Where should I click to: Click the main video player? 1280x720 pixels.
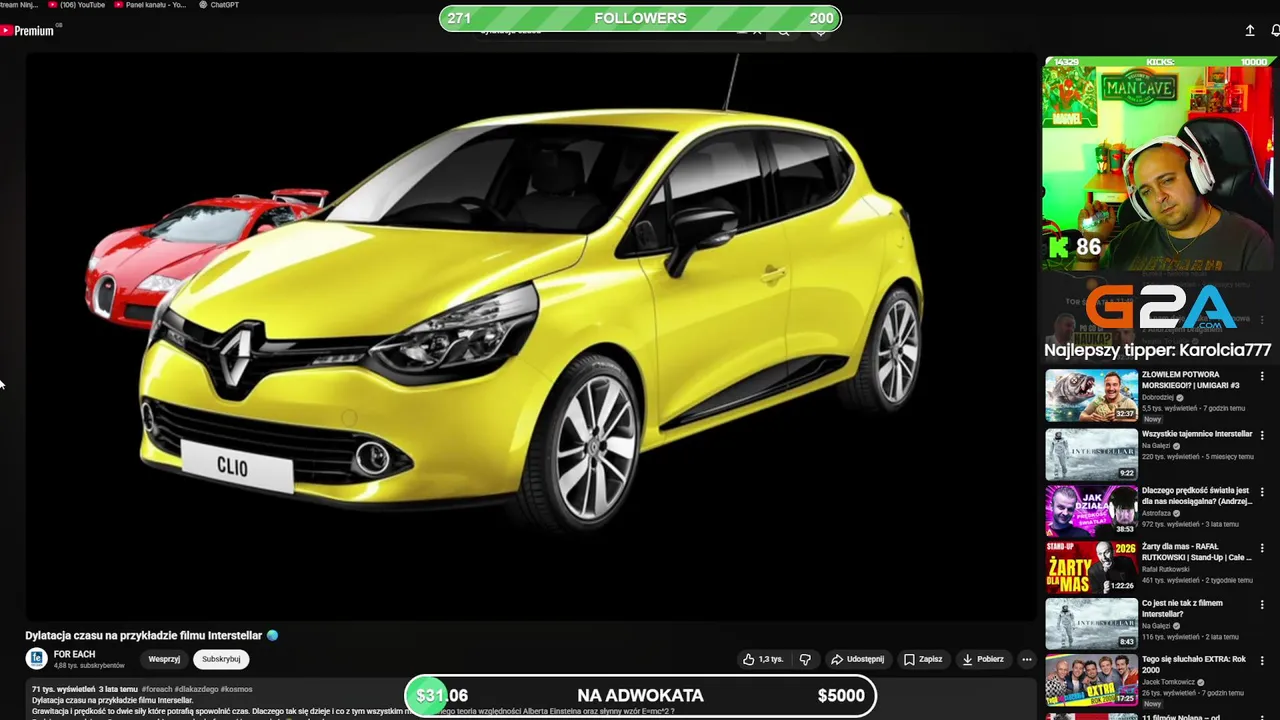point(530,336)
